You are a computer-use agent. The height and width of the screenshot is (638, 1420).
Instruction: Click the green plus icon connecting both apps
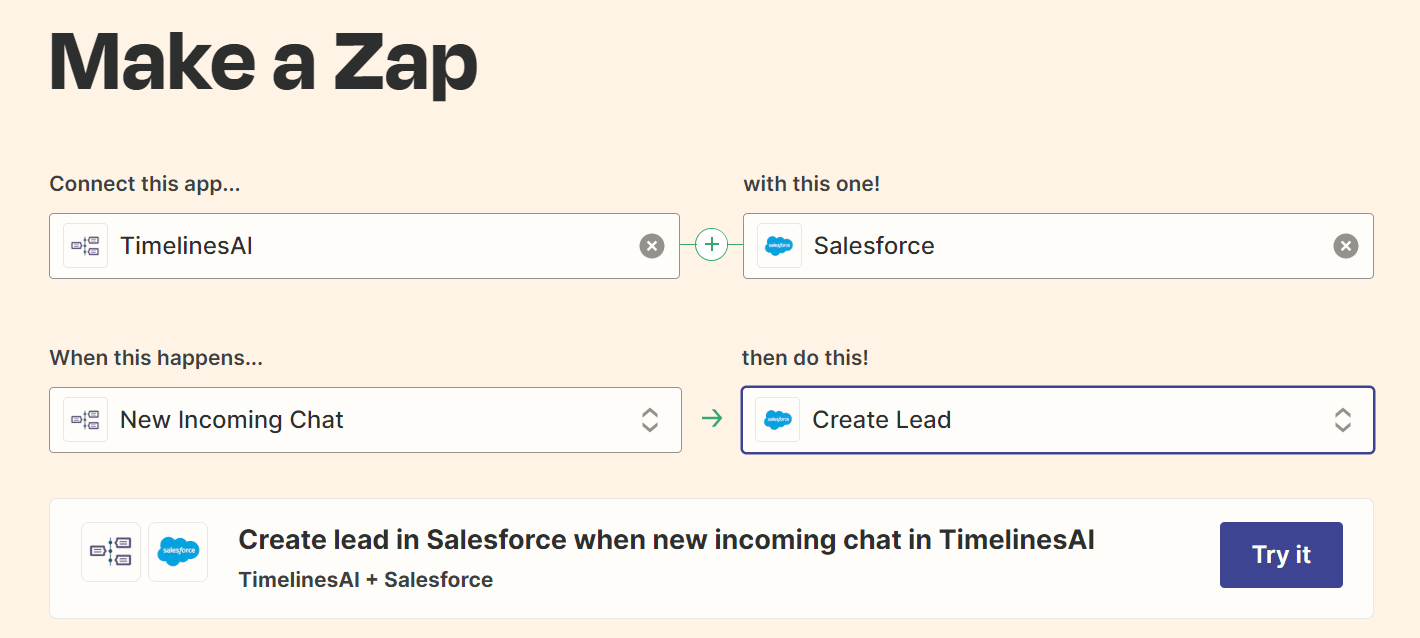(711, 245)
